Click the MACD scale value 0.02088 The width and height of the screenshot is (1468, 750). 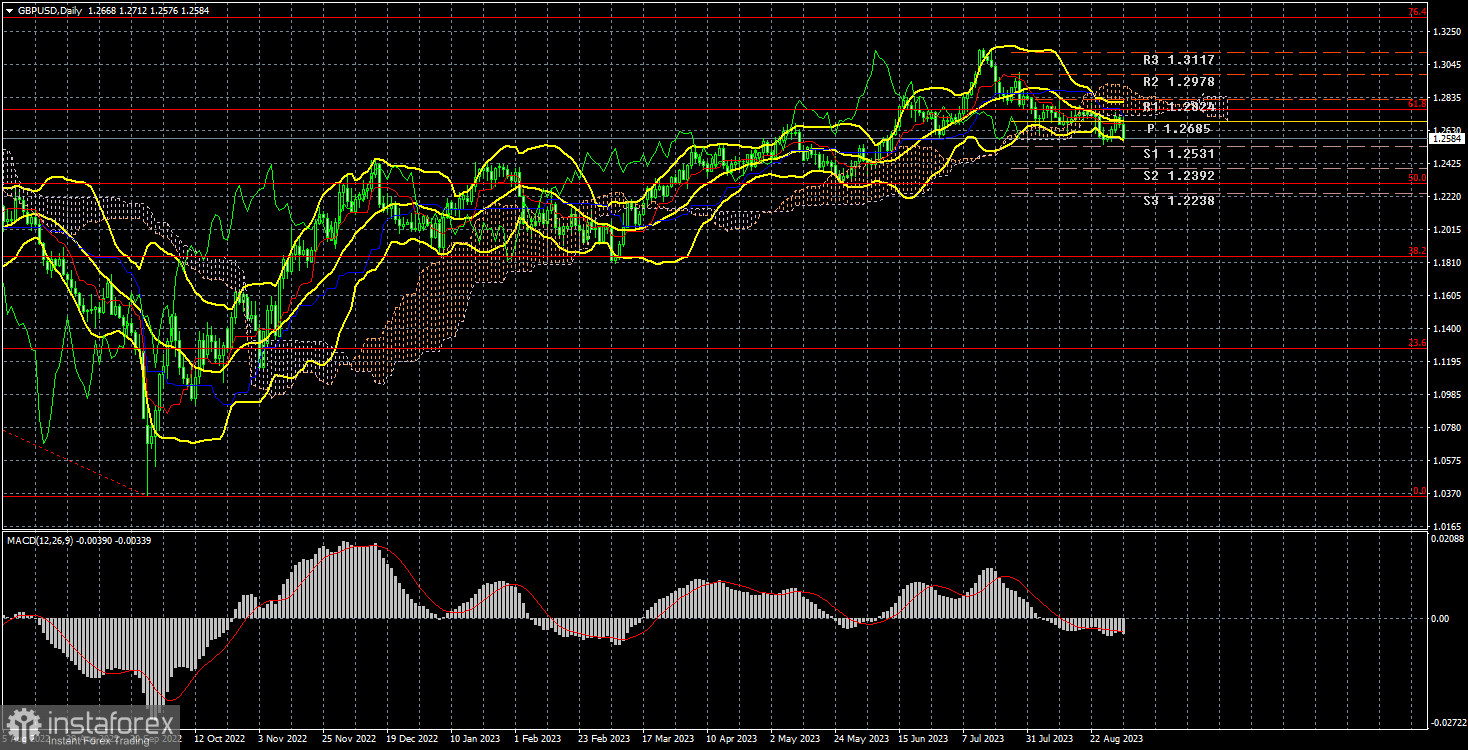[x=1447, y=538]
